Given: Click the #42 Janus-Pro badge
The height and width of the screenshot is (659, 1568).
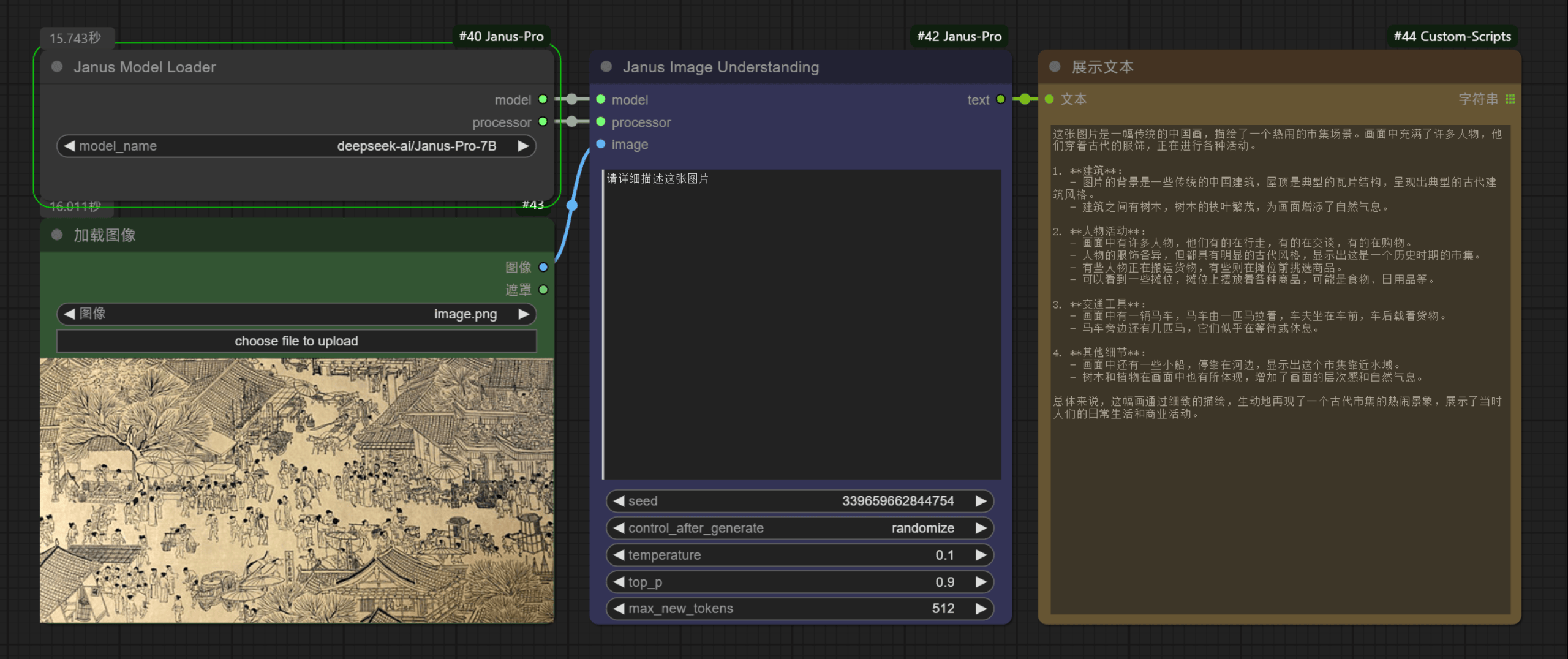Looking at the screenshot, I should coord(959,37).
